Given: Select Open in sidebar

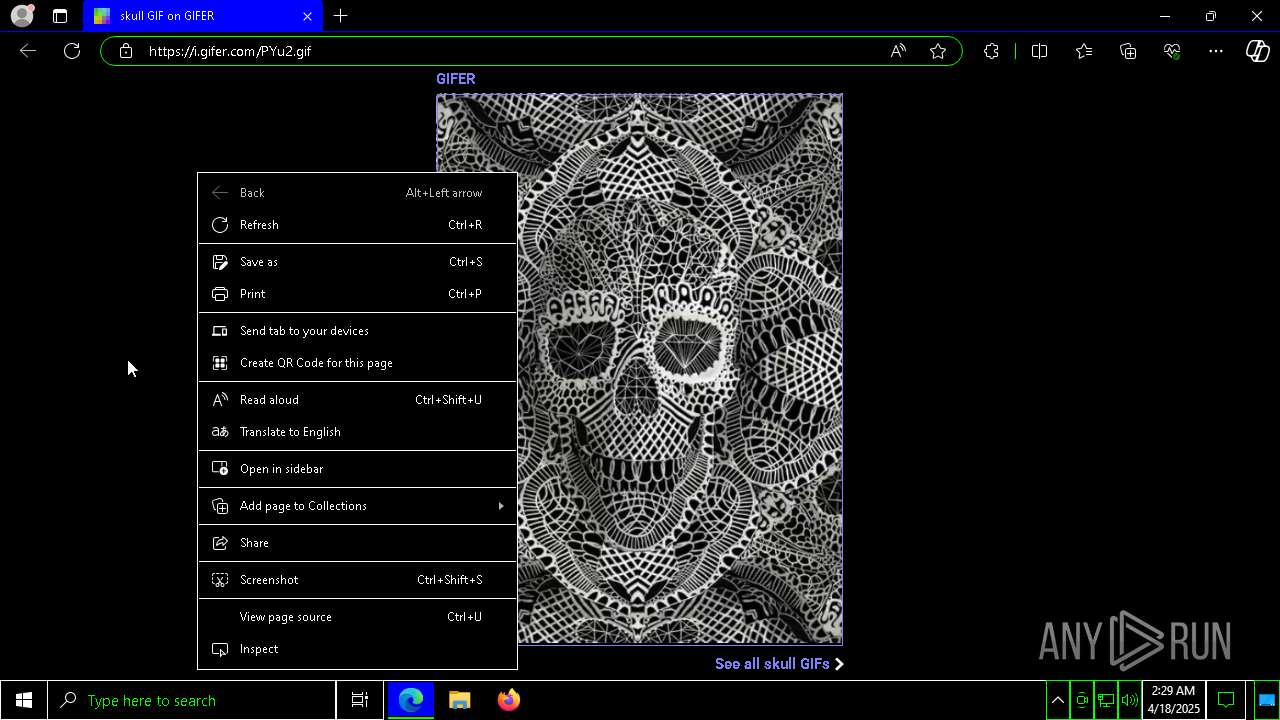Looking at the screenshot, I should (x=357, y=469).
